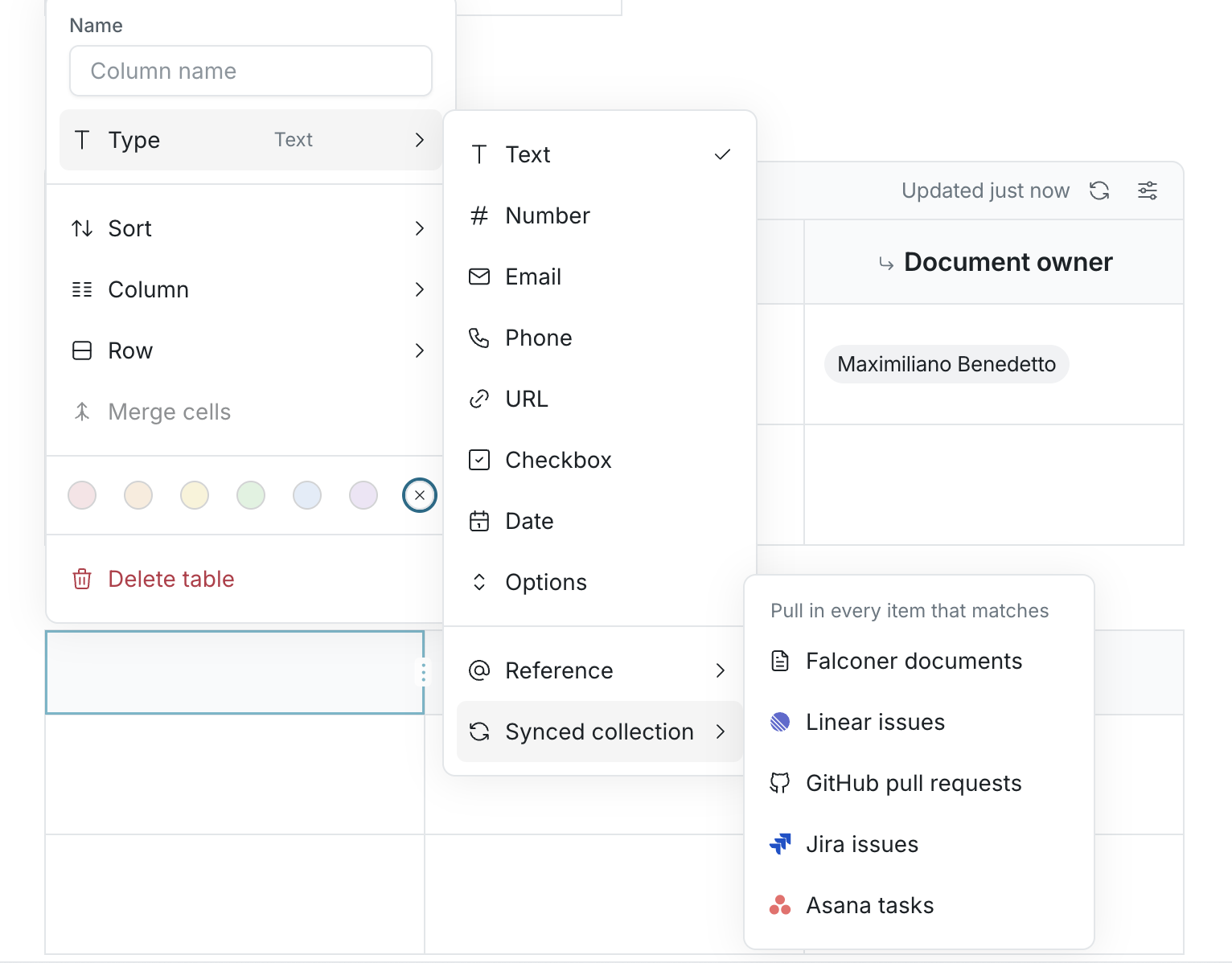Pick Linear issues as synced source
Image resolution: width=1232 pixels, height=963 pixels.
(x=919, y=722)
